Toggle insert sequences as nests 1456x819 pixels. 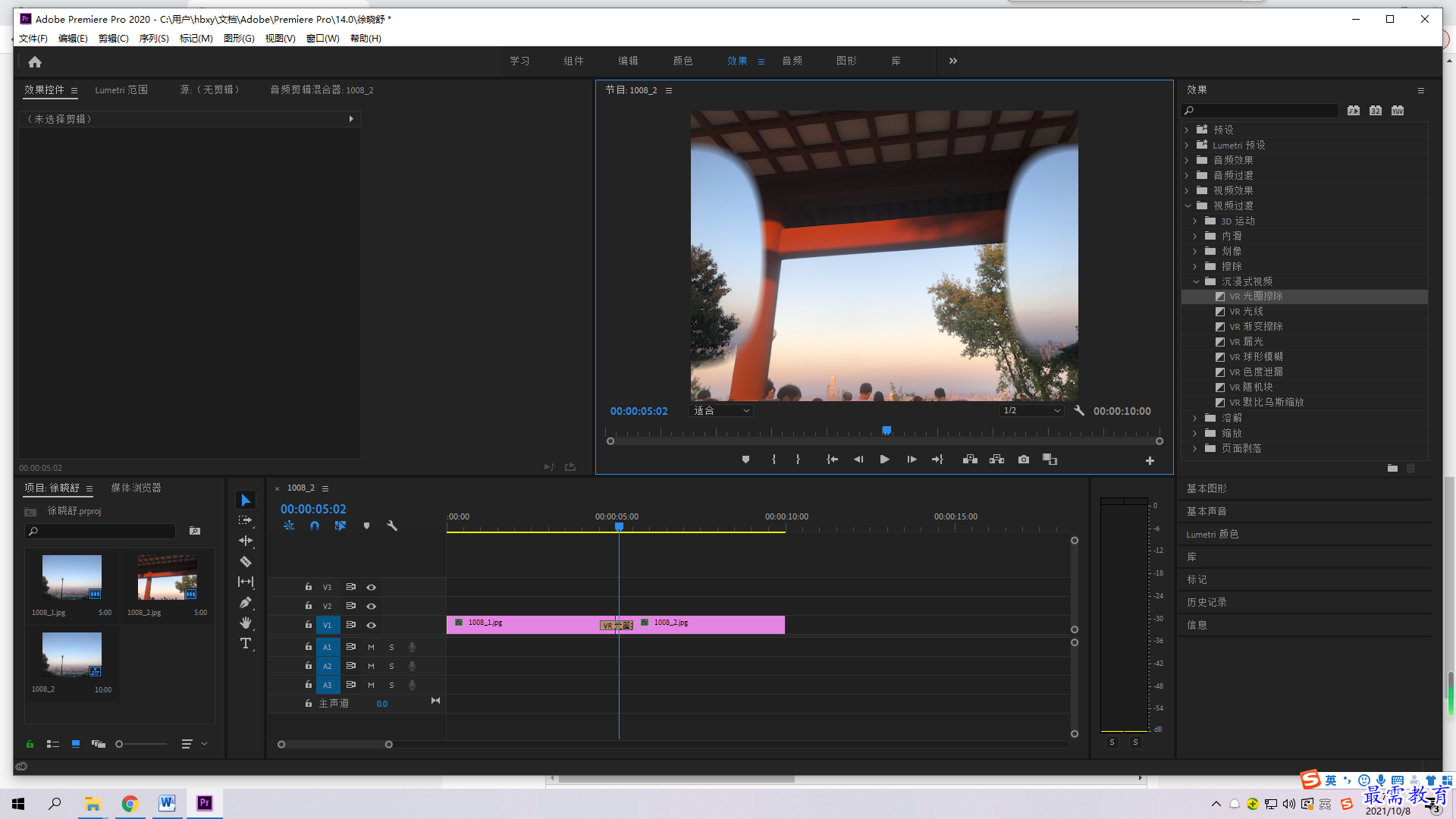coord(289,526)
